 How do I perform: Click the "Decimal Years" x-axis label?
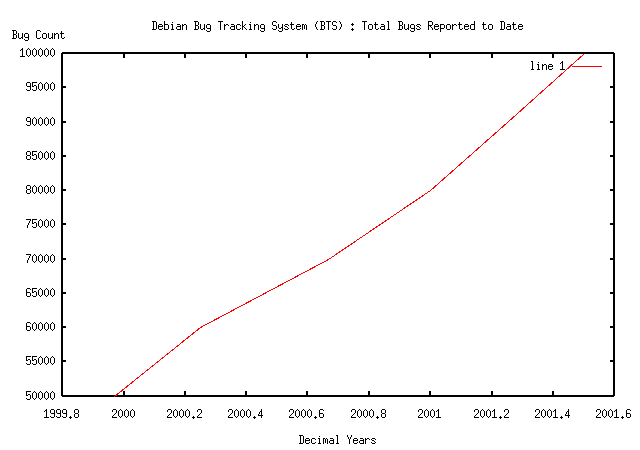pos(337,439)
